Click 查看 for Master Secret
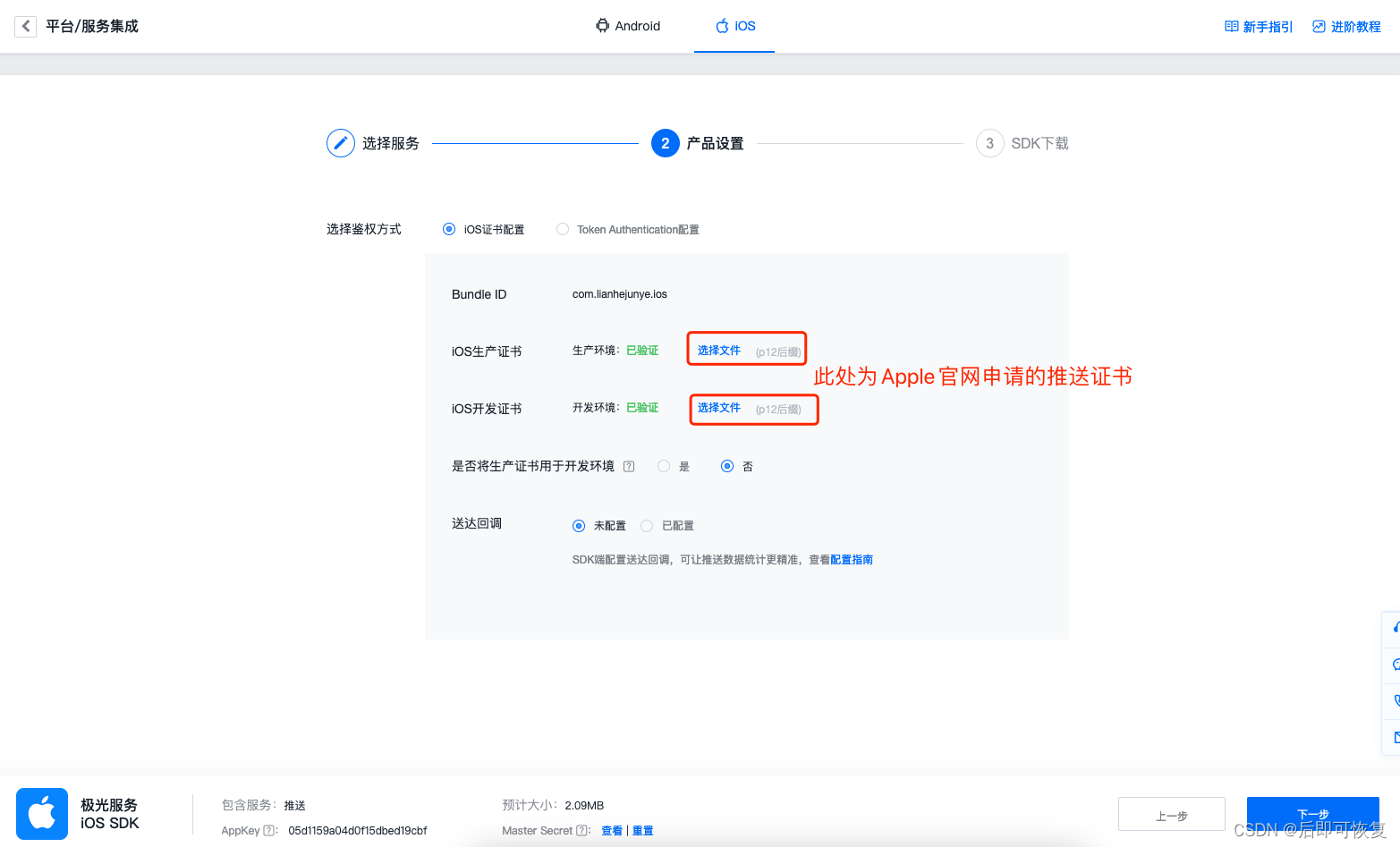 coord(612,831)
